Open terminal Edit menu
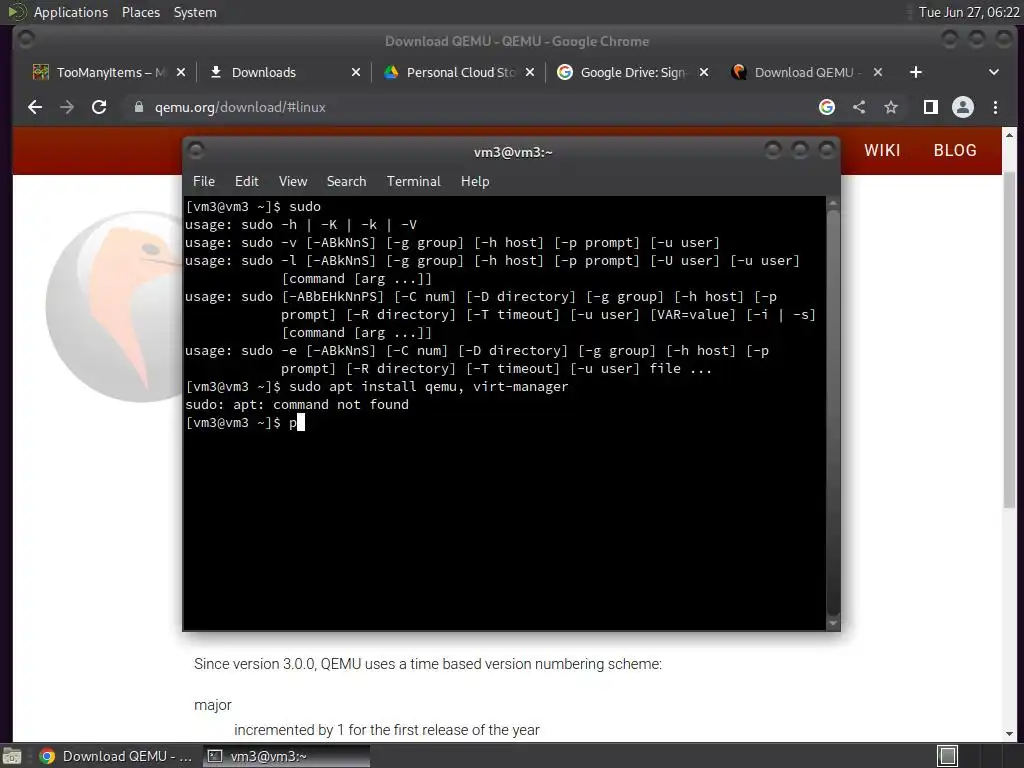This screenshot has width=1024, height=768. tap(246, 182)
